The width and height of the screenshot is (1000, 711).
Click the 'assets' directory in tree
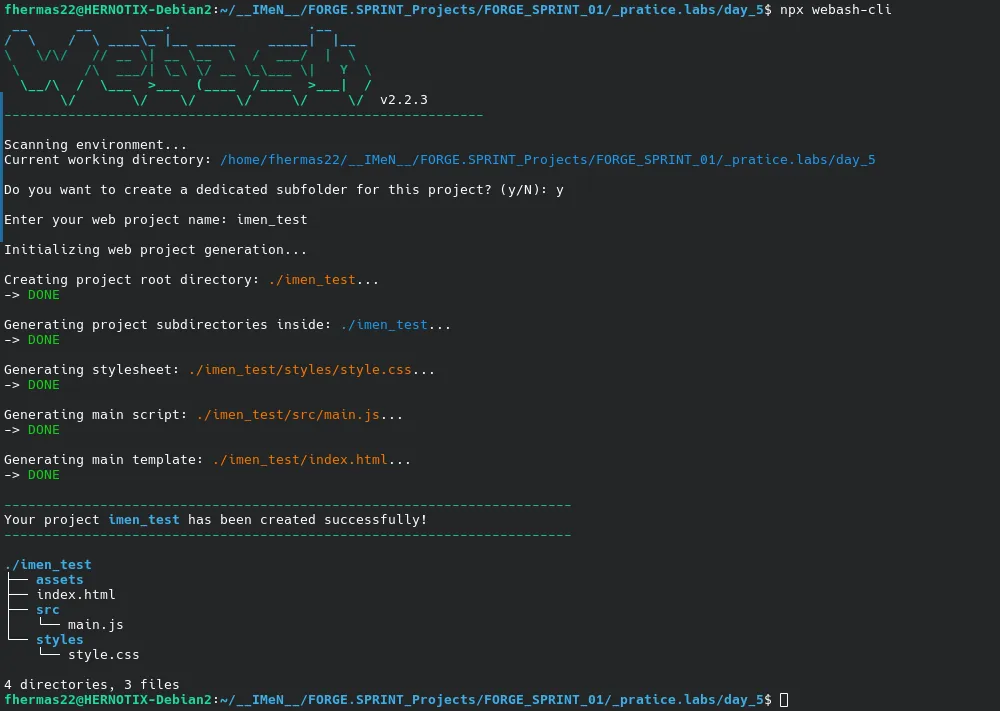[59, 580]
